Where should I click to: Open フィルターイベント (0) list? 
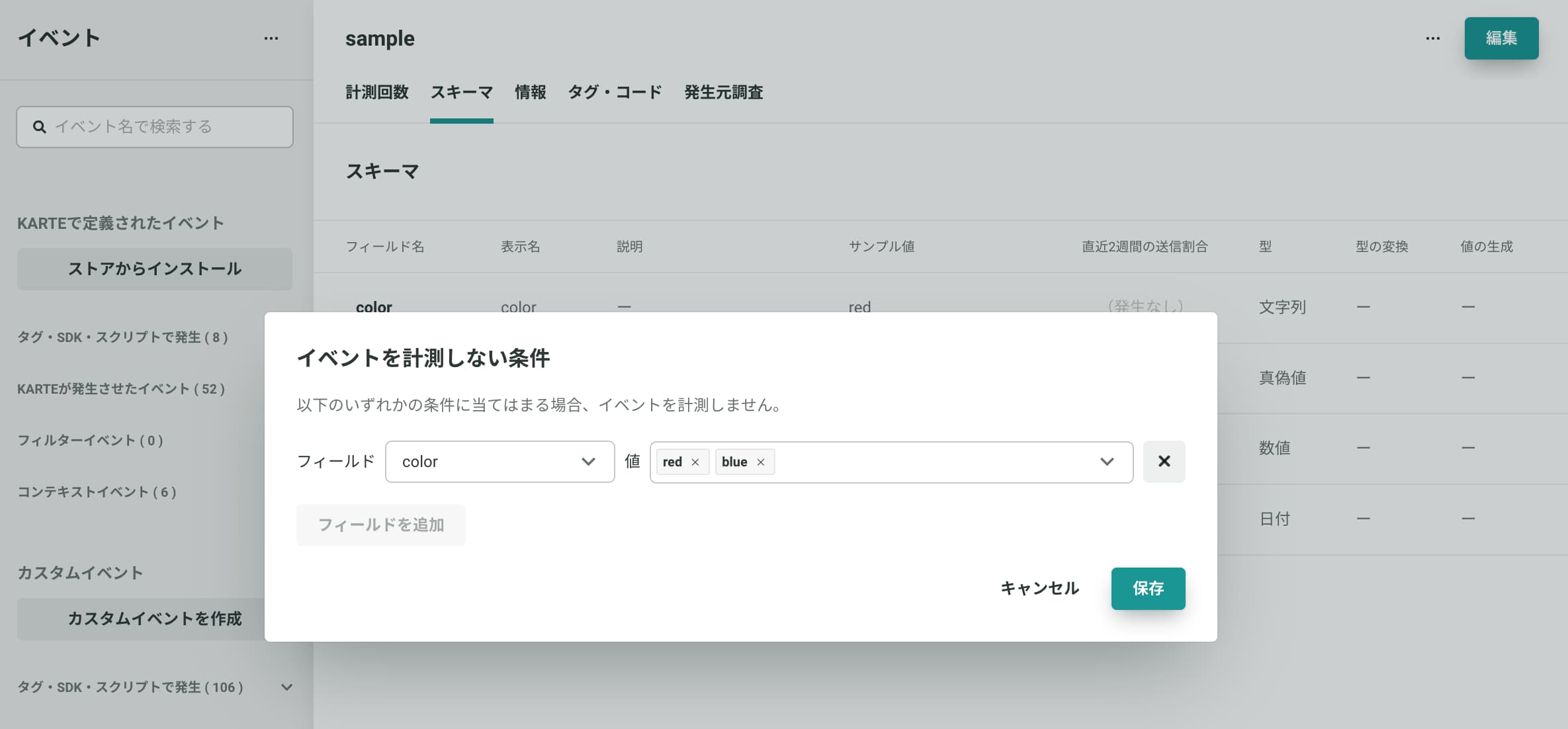pyautogui.click(x=90, y=441)
